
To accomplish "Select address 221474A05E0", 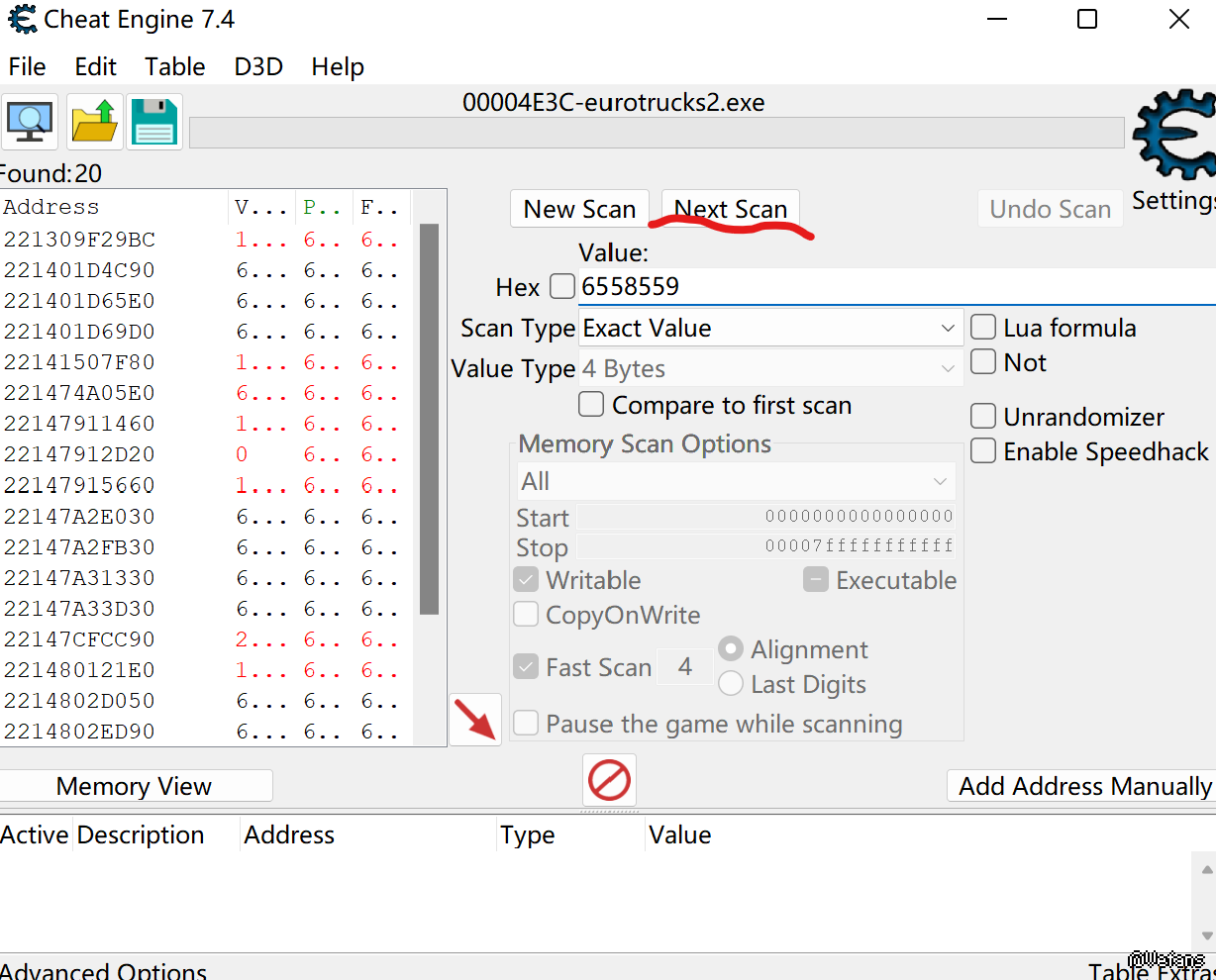I will pyautogui.click(x=79, y=393).
